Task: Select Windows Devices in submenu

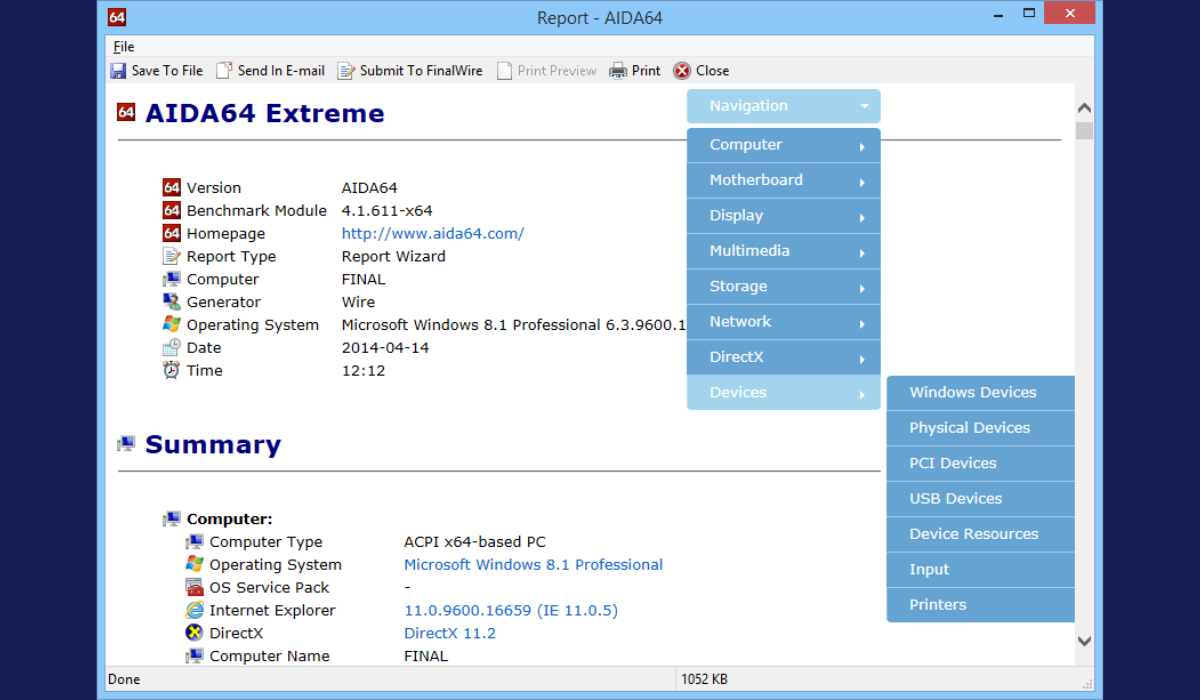Action: (x=981, y=393)
